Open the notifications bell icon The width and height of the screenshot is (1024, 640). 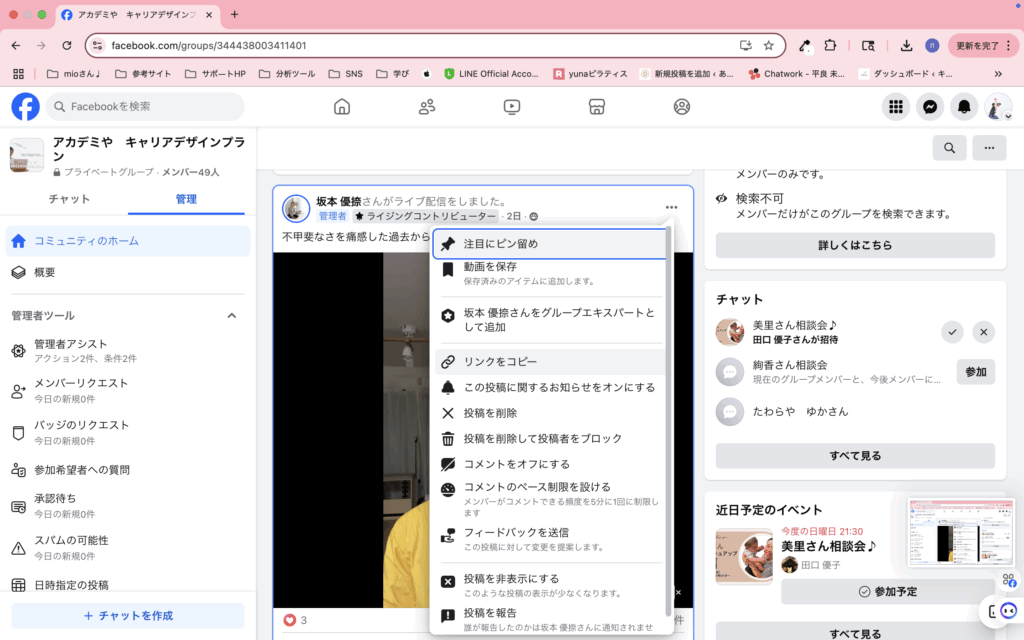point(963,106)
